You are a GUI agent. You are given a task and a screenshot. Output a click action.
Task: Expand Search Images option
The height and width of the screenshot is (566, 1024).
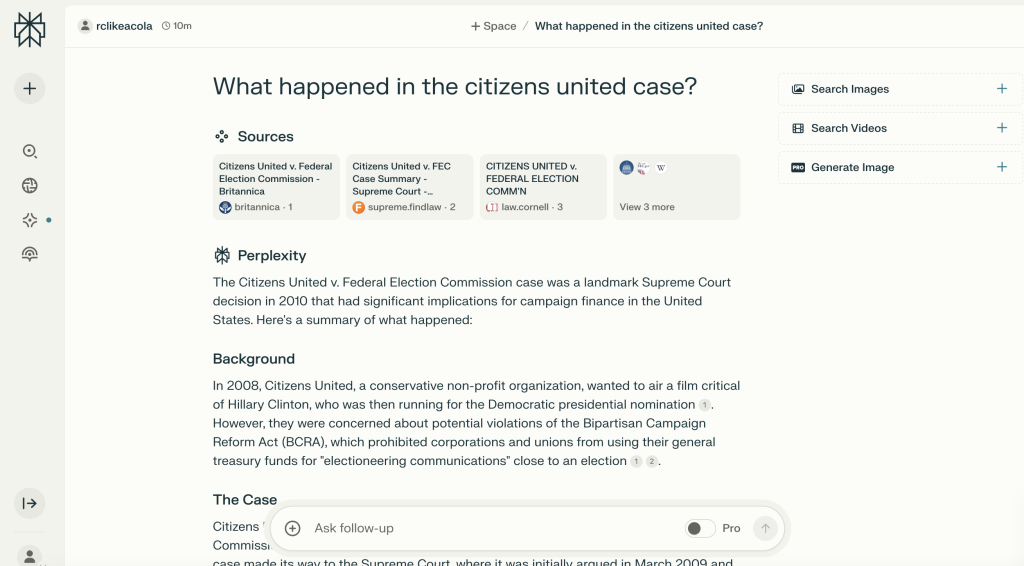[896, 89]
